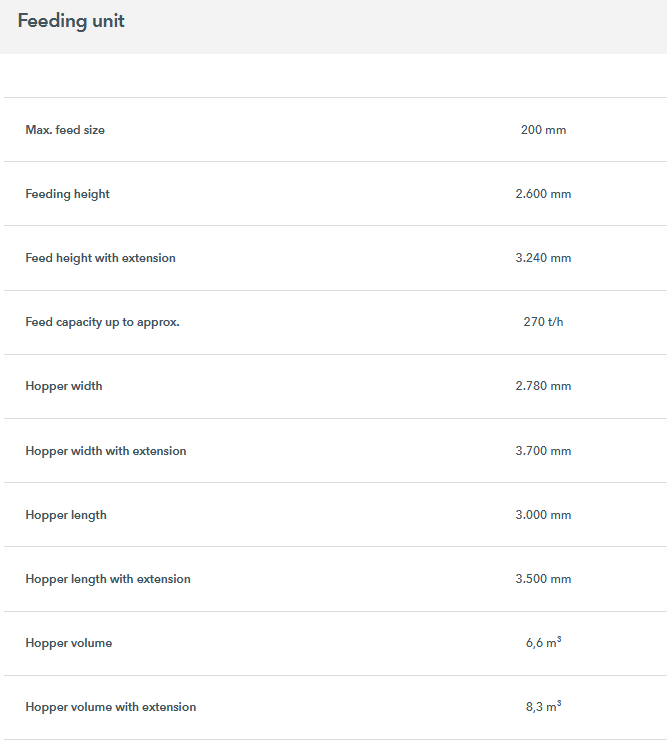Screen dimensions: 667x740
Task: Select Hopper volume with extension label
Action: click(x=111, y=707)
